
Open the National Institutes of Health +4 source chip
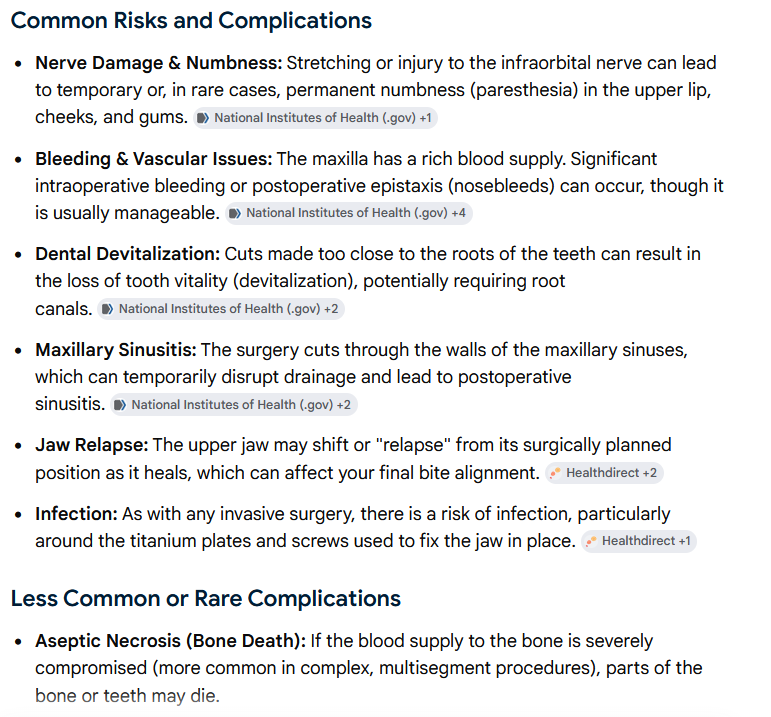pyautogui.click(x=349, y=213)
